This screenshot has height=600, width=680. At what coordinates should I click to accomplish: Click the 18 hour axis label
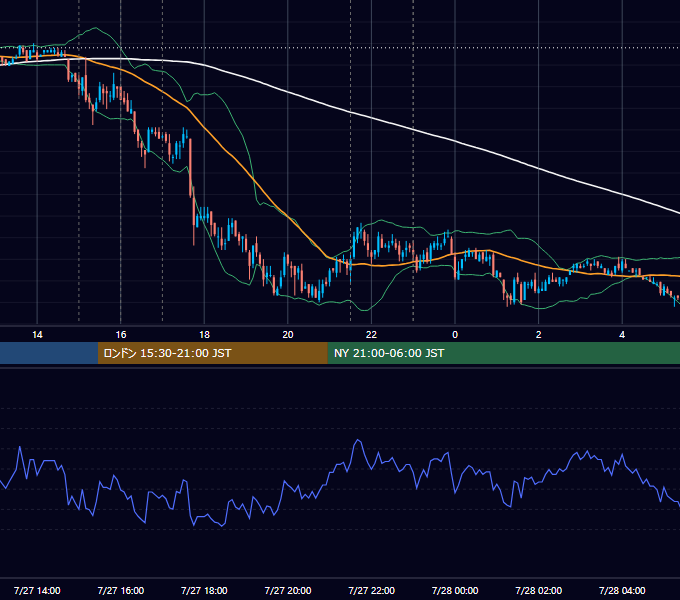click(x=204, y=335)
